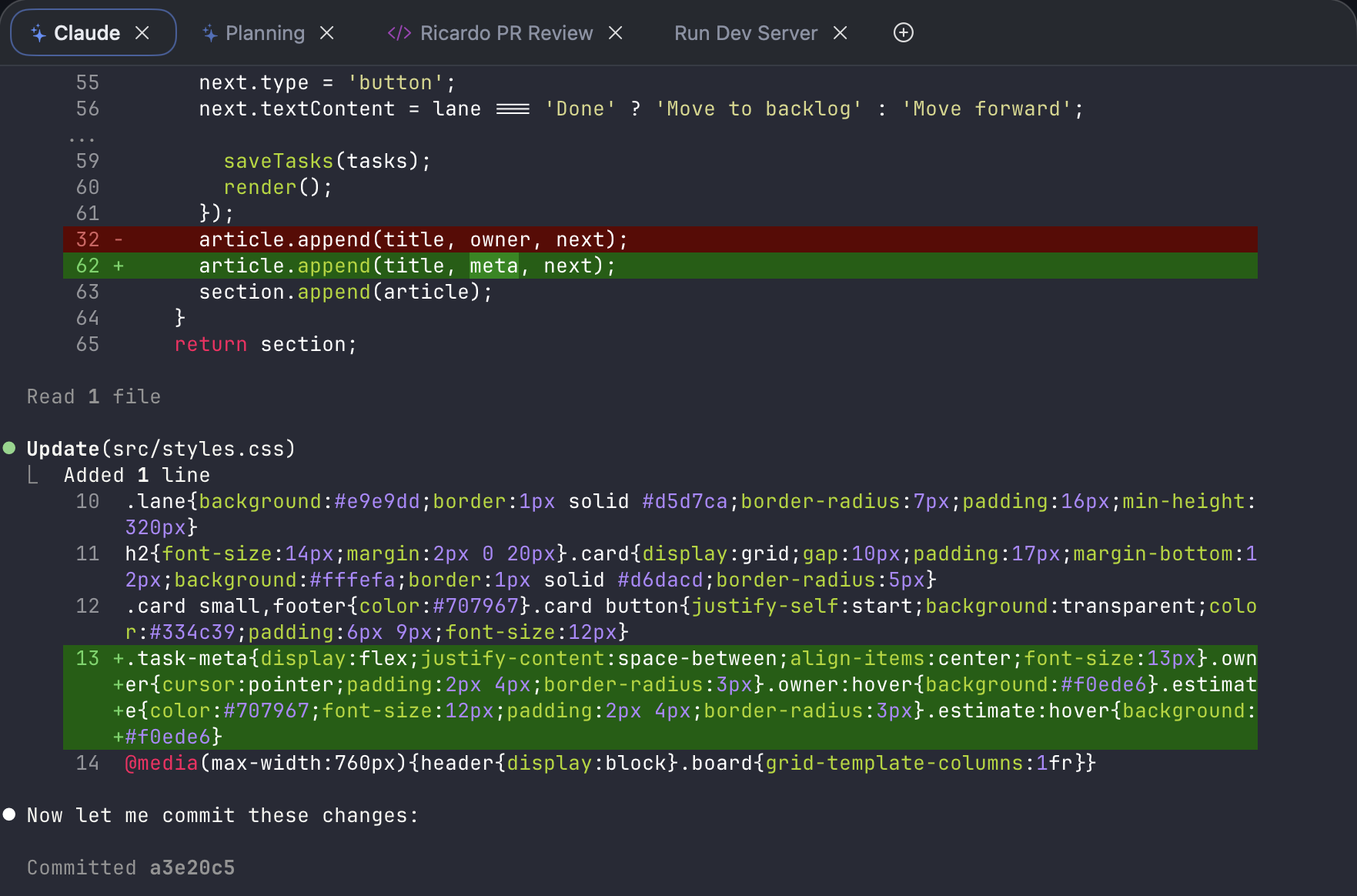1357x896 pixels.
Task: Click the Update(src/styles.css) header
Action: [x=161, y=449]
